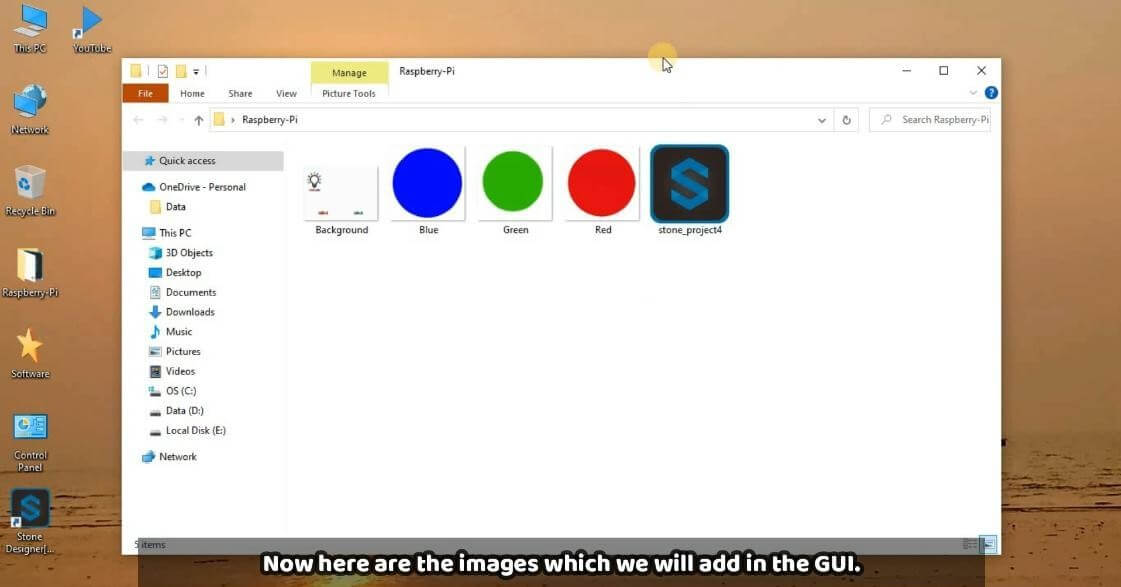This screenshot has width=1121, height=587.
Task: Refresh the Raspberry-Pi folder view
Action: [846, 120]
